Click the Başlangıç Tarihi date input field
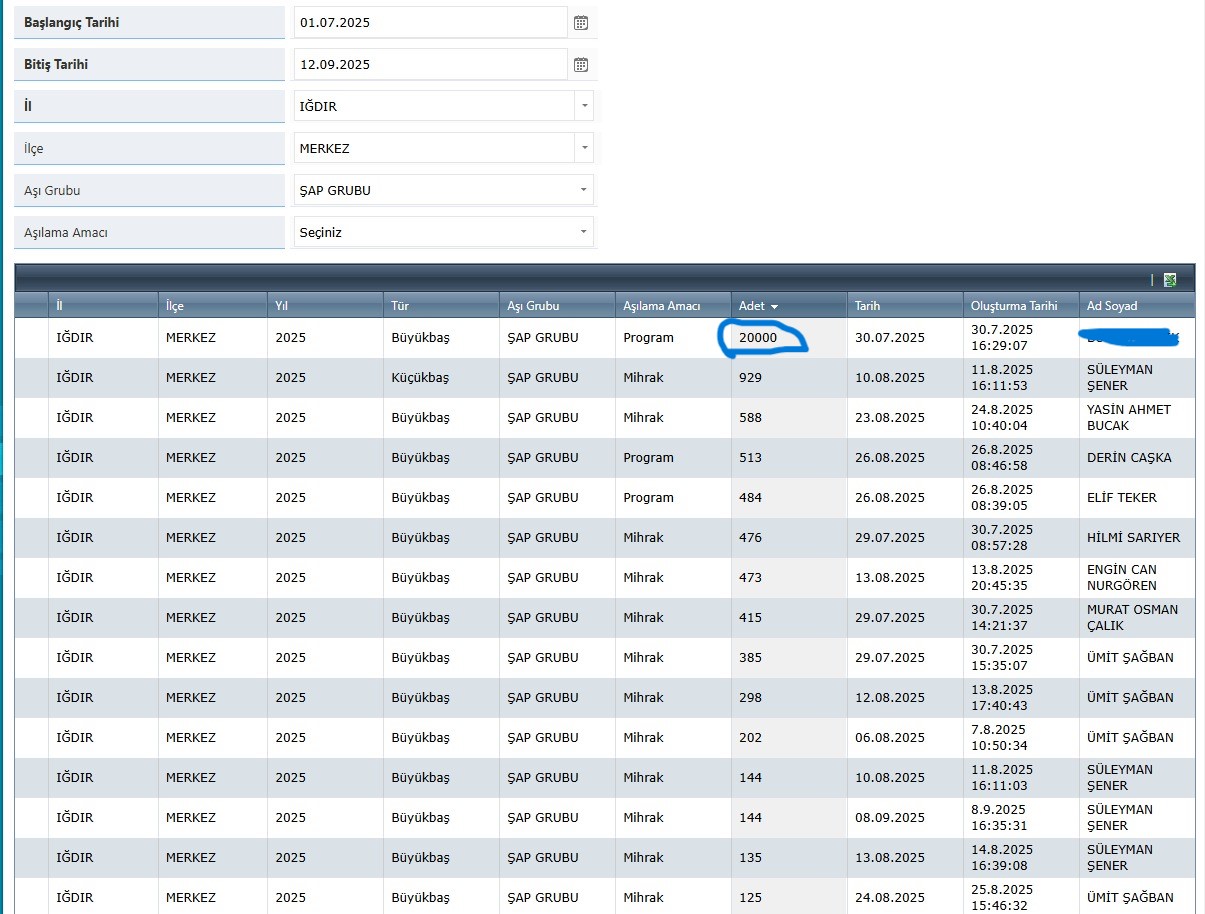 tap(430, 22)
